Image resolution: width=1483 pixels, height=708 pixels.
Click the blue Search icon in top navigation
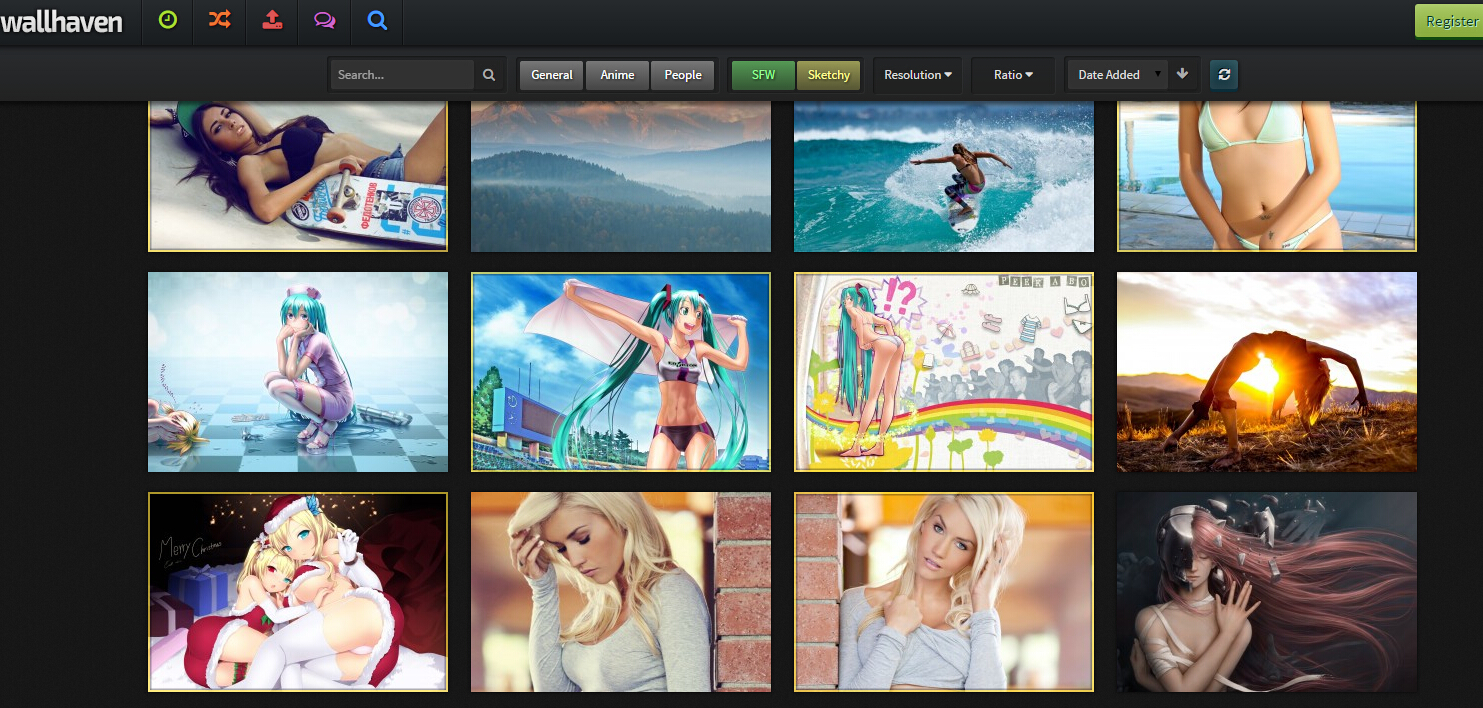pyautogui.click(x=377, y=20)
